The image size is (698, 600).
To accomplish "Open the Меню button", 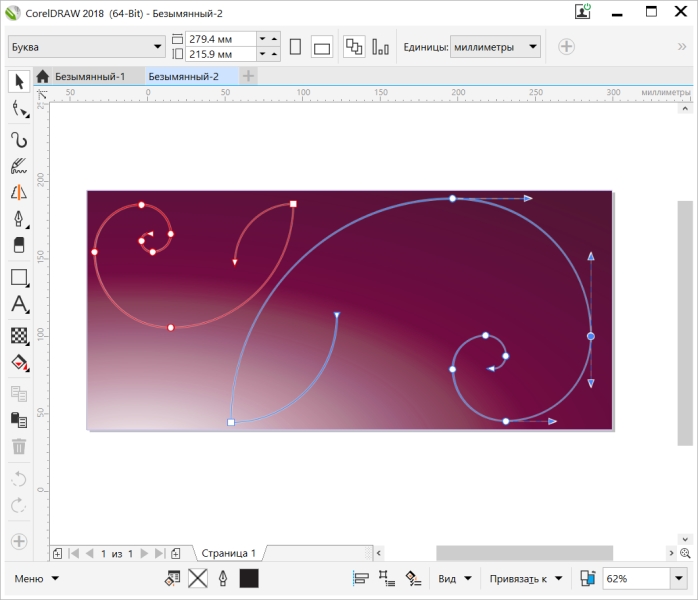I will tap(37, 578).
